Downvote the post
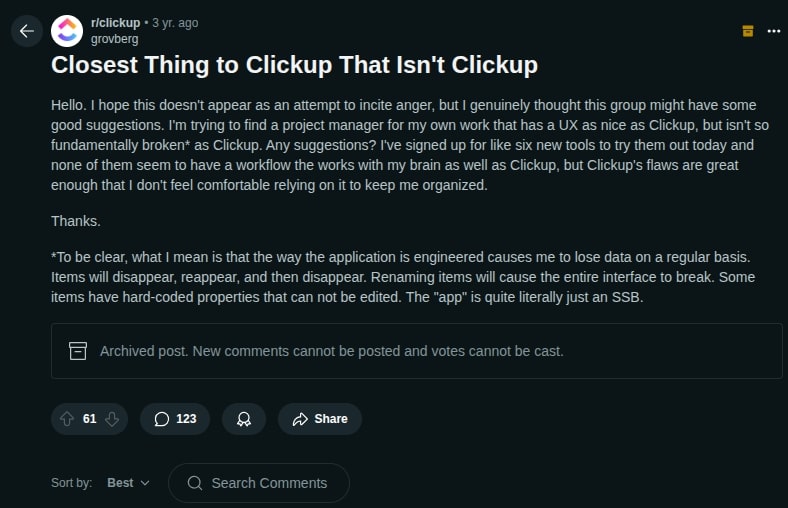The width and height of the screenshot is (788, 508). pyautogui.click(x=112, y=419)
